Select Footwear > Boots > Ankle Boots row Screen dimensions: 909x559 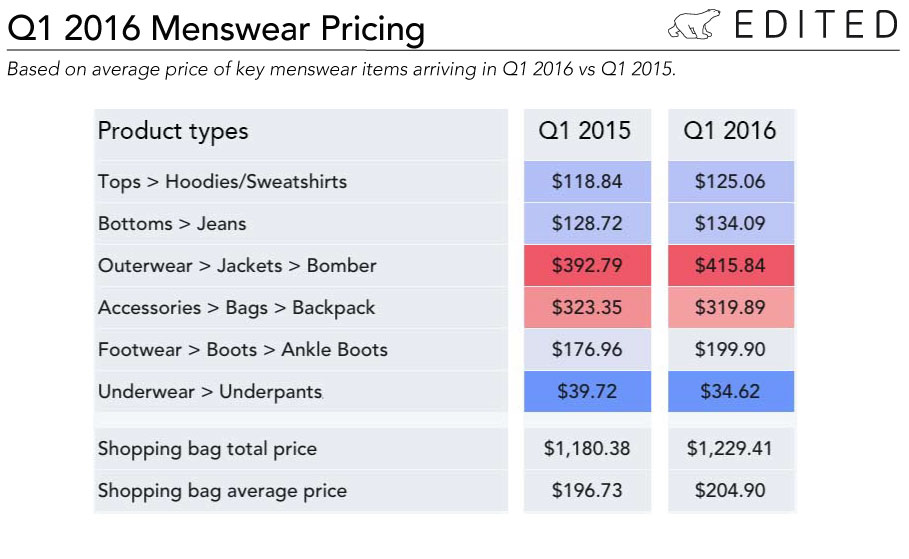click(x=301, y=350)
